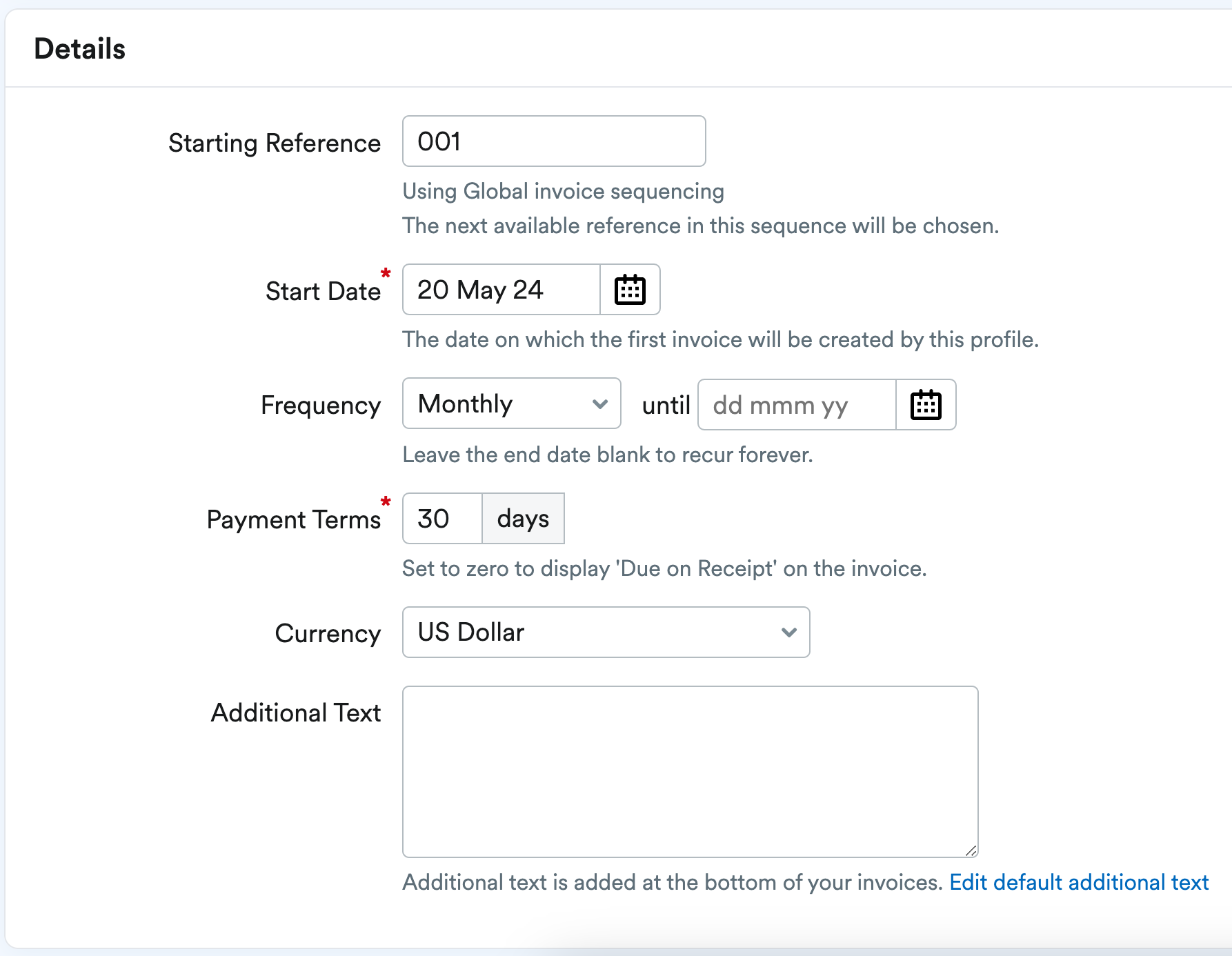The height and width of the screenshot is (956, 1232).
Task: Click the Using Global invoice sequencing text
Action: (x=562, y=191)
